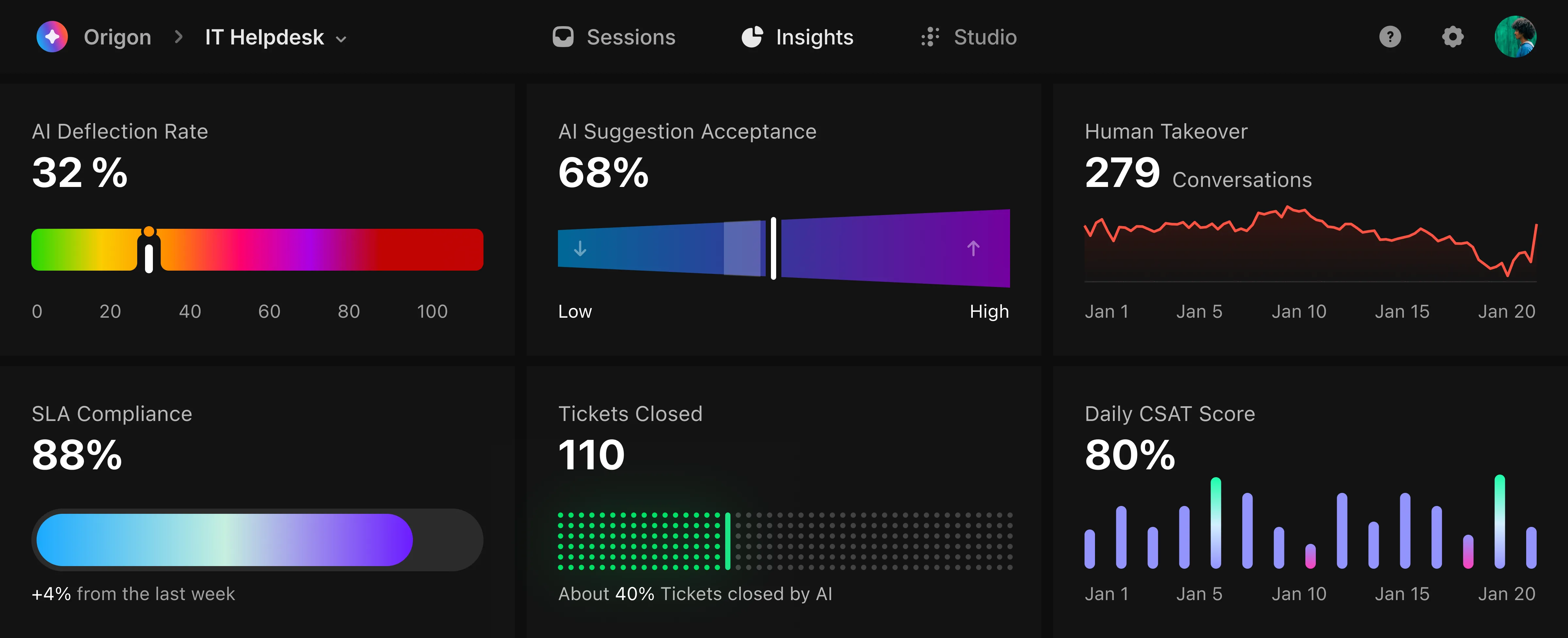Image resolution: width=1568 pixels, height=638 pixels.
Task: Click the +4% from last week link
Action: (133, 594)
